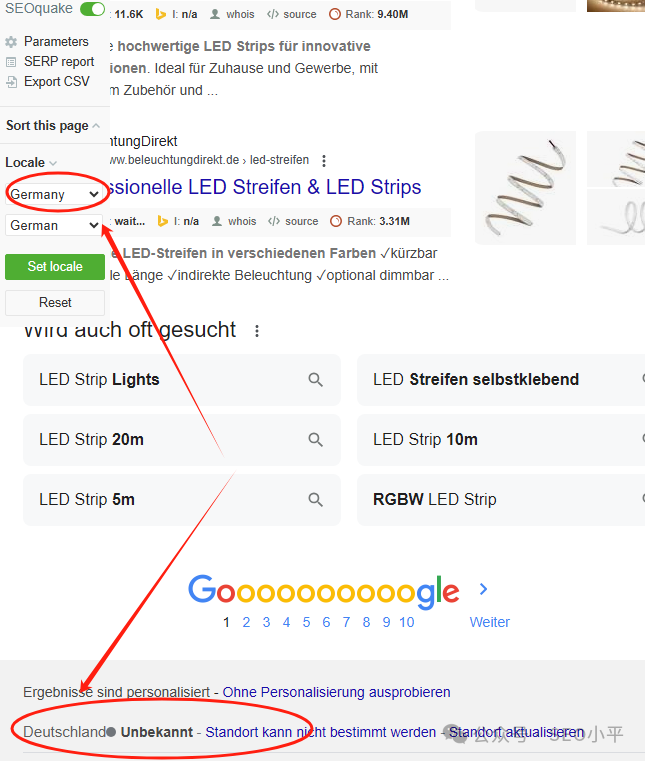This screenshot has width=645, height=761.
Task: Export results via Export CSV
Action: coord(56,82)
